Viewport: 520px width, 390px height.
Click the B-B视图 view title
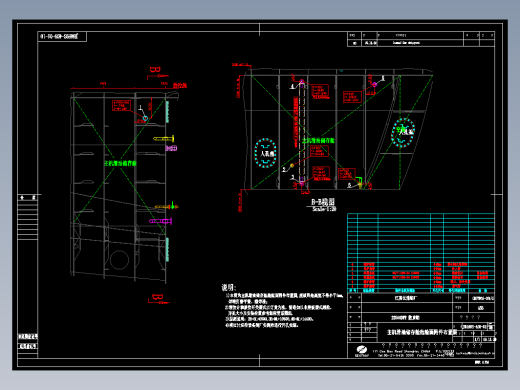pyautogui.click(x=323, y=202)
